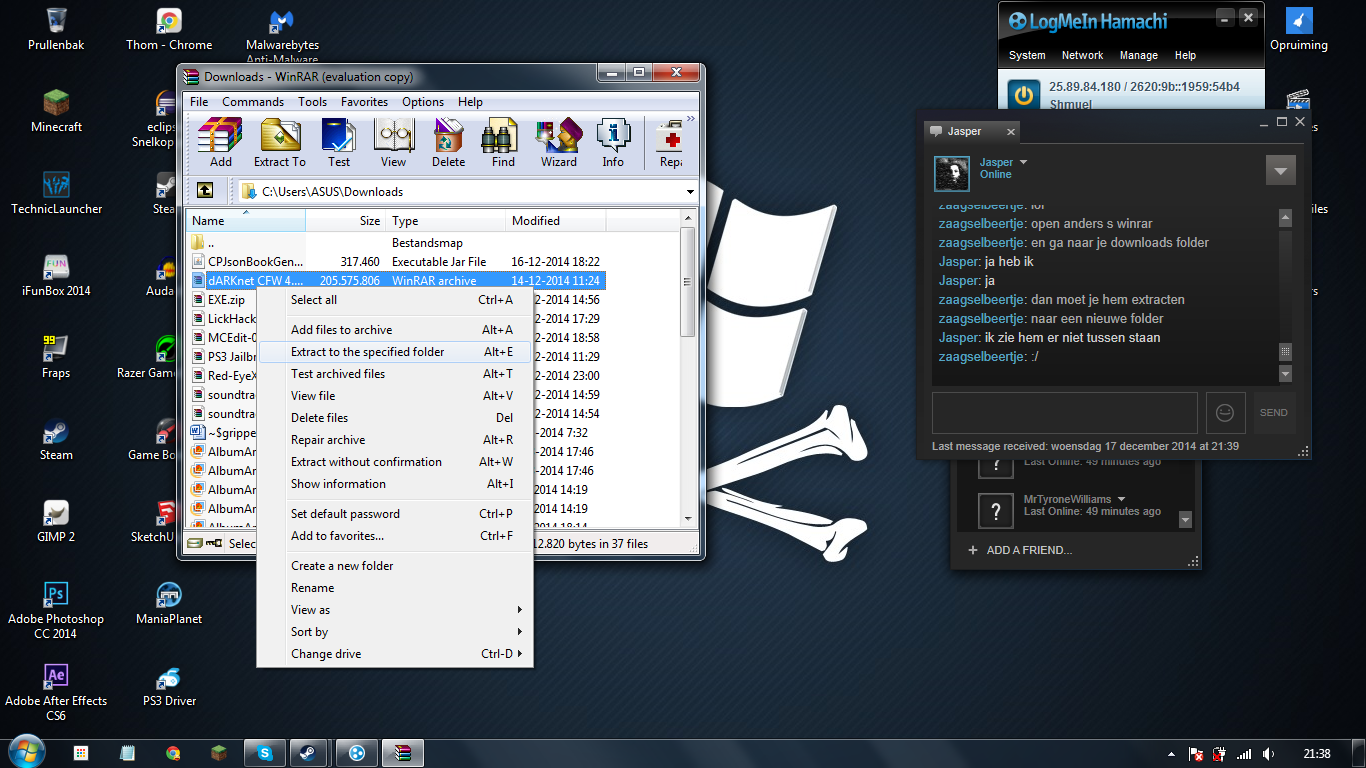Click the SEND button in chat
The height and width of the screenshot is (768, 1366).
pos(1274,413)
